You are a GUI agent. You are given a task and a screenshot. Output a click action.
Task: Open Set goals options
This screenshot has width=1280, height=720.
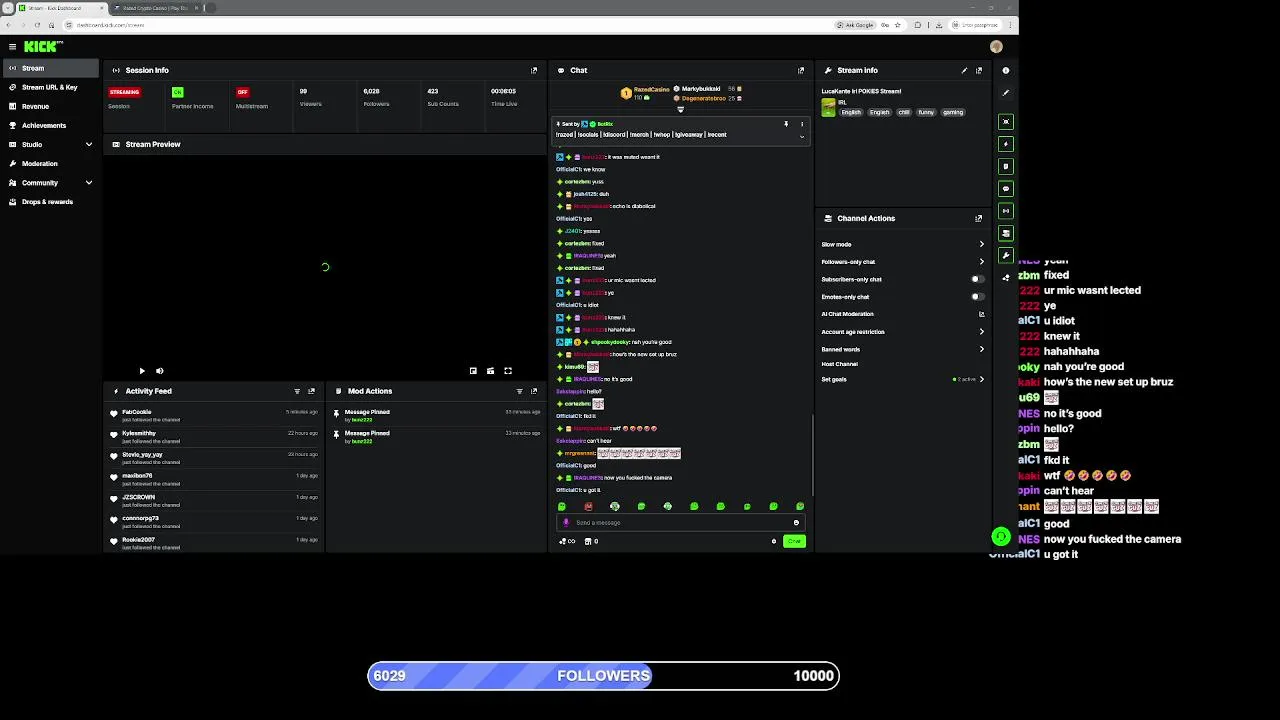click(902, 379)
